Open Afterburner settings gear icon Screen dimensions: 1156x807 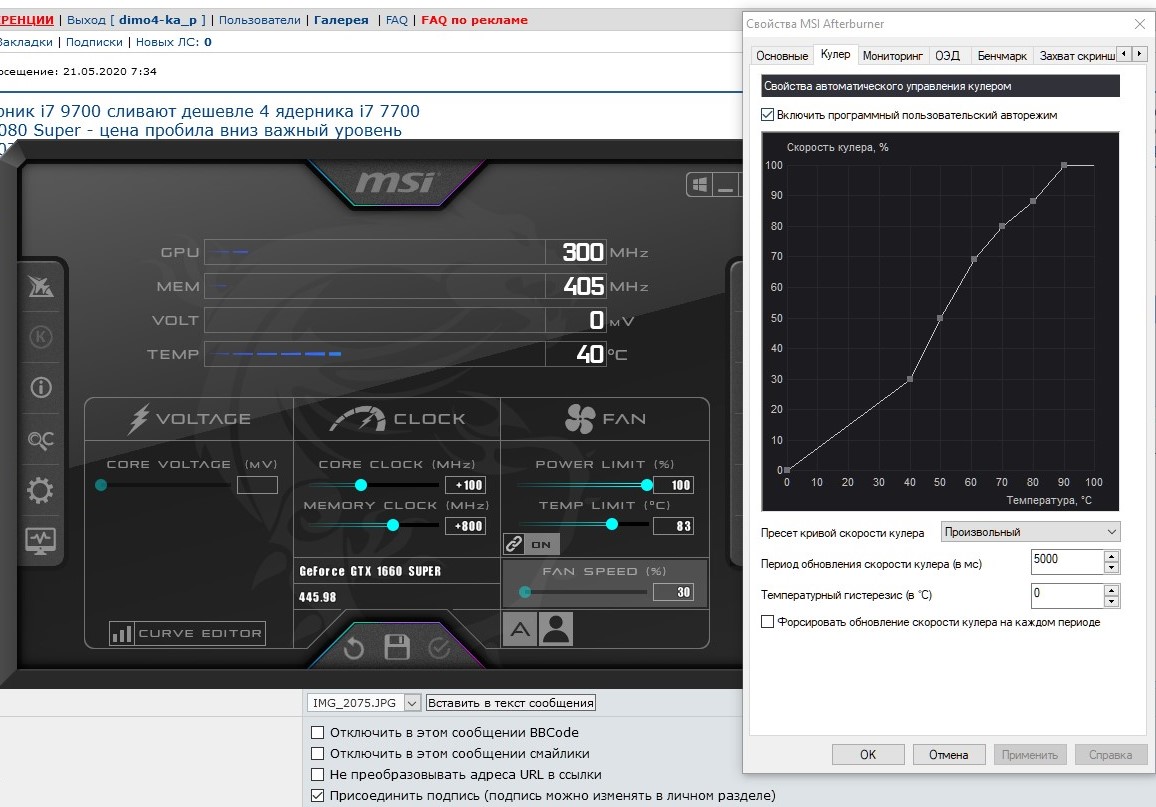(x=41, y=490)
